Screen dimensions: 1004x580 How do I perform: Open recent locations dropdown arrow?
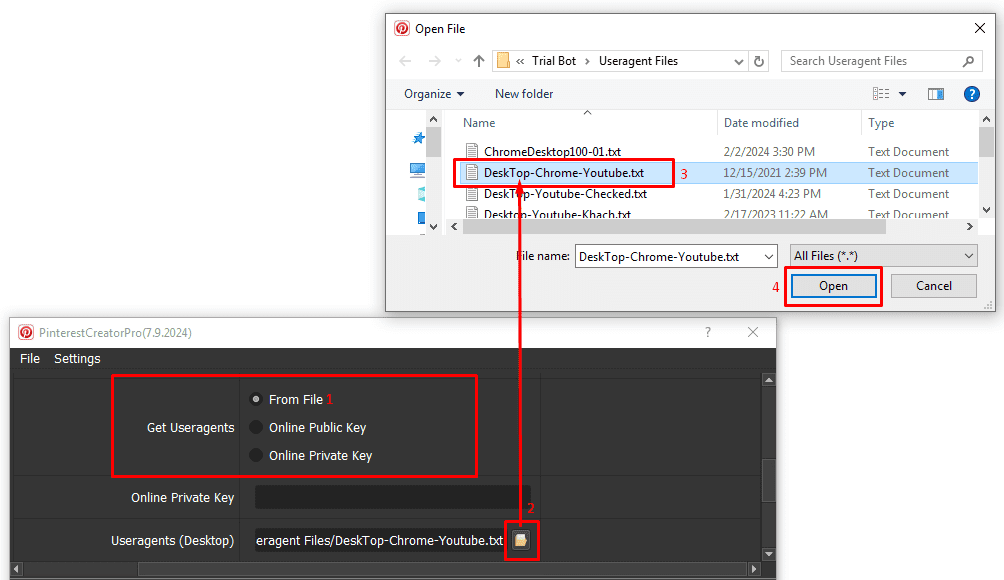(458, 61)
